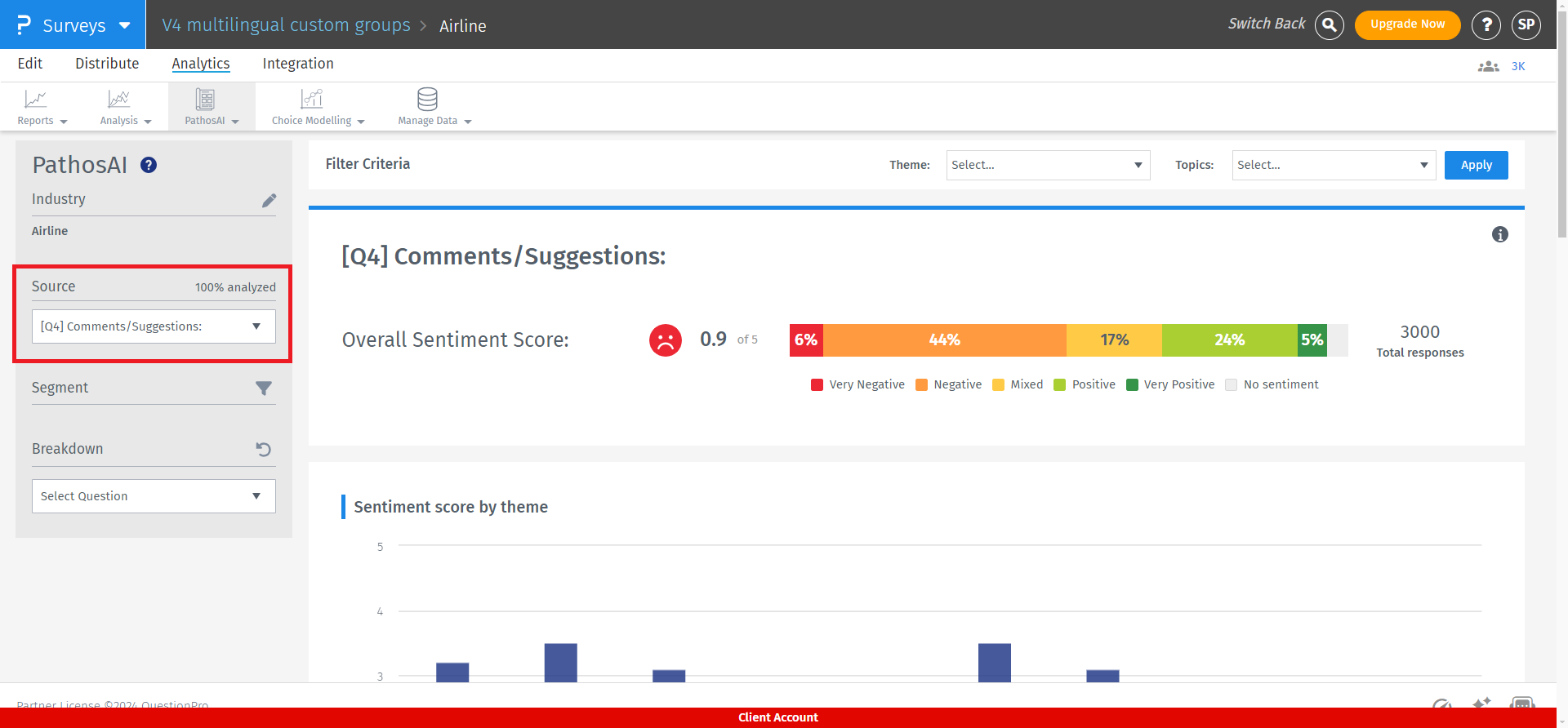This screenshot has height=728, width=1568.
Task: Open V4 multilingual custom groups breadcrumb
Action: 287,25
